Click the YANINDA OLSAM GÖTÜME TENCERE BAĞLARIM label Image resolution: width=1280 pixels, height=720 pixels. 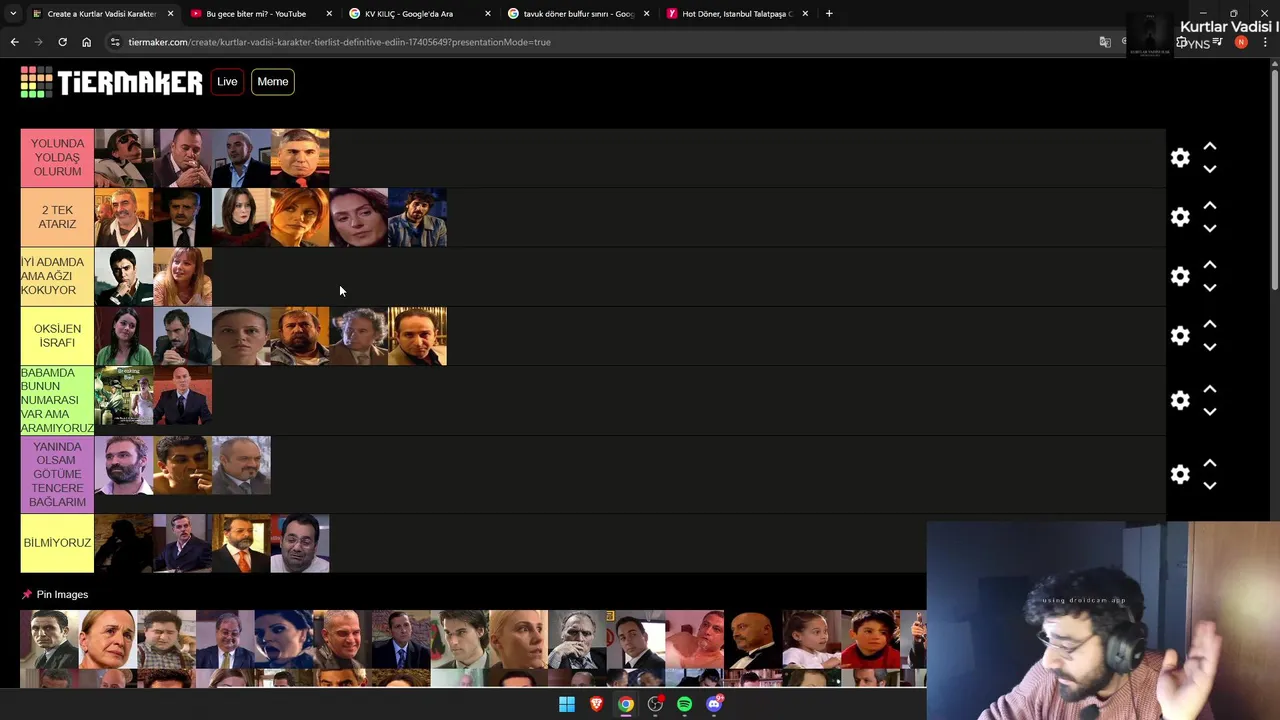(57, 474)
